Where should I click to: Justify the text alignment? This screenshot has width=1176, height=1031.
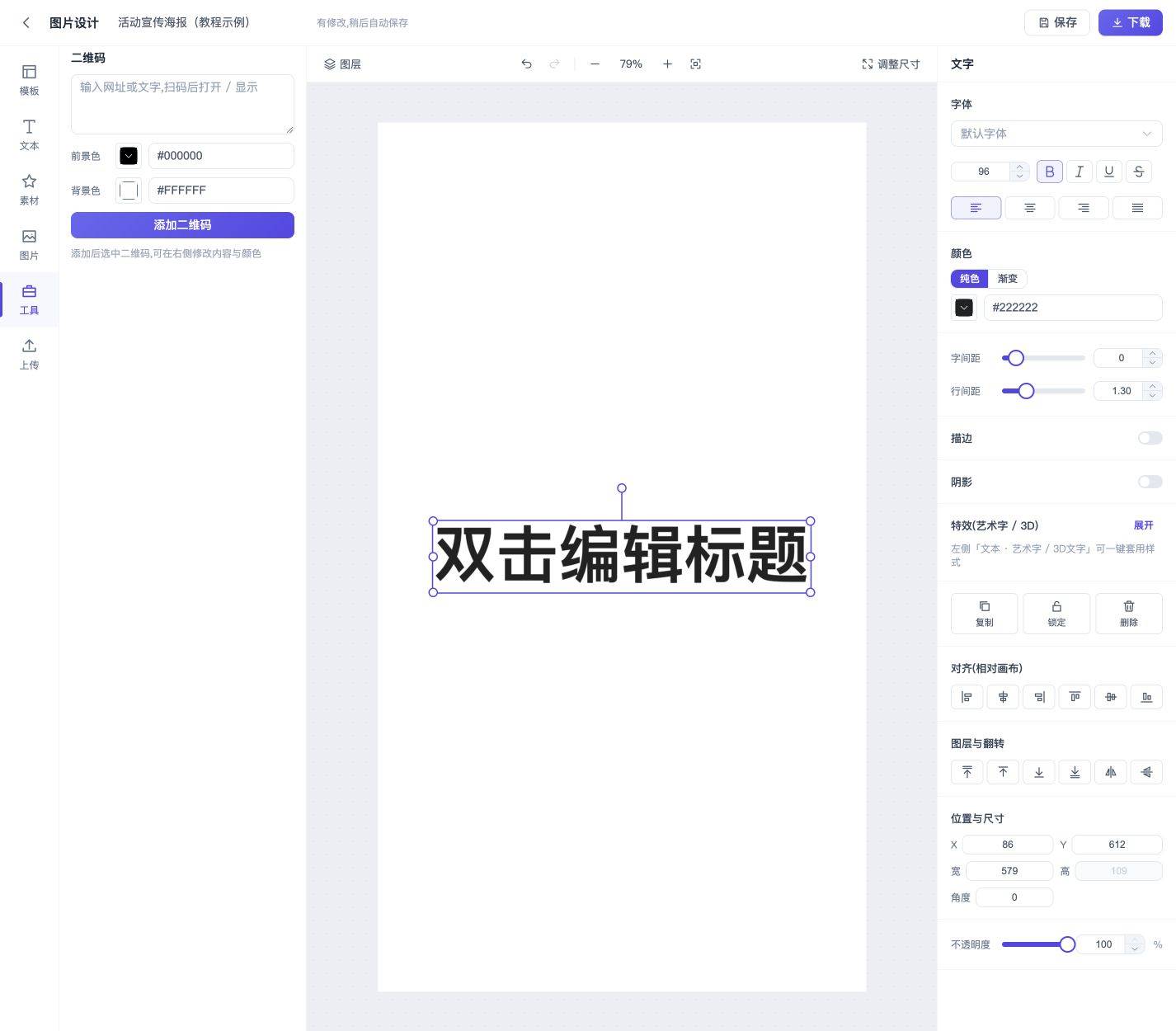point(1137,208)
